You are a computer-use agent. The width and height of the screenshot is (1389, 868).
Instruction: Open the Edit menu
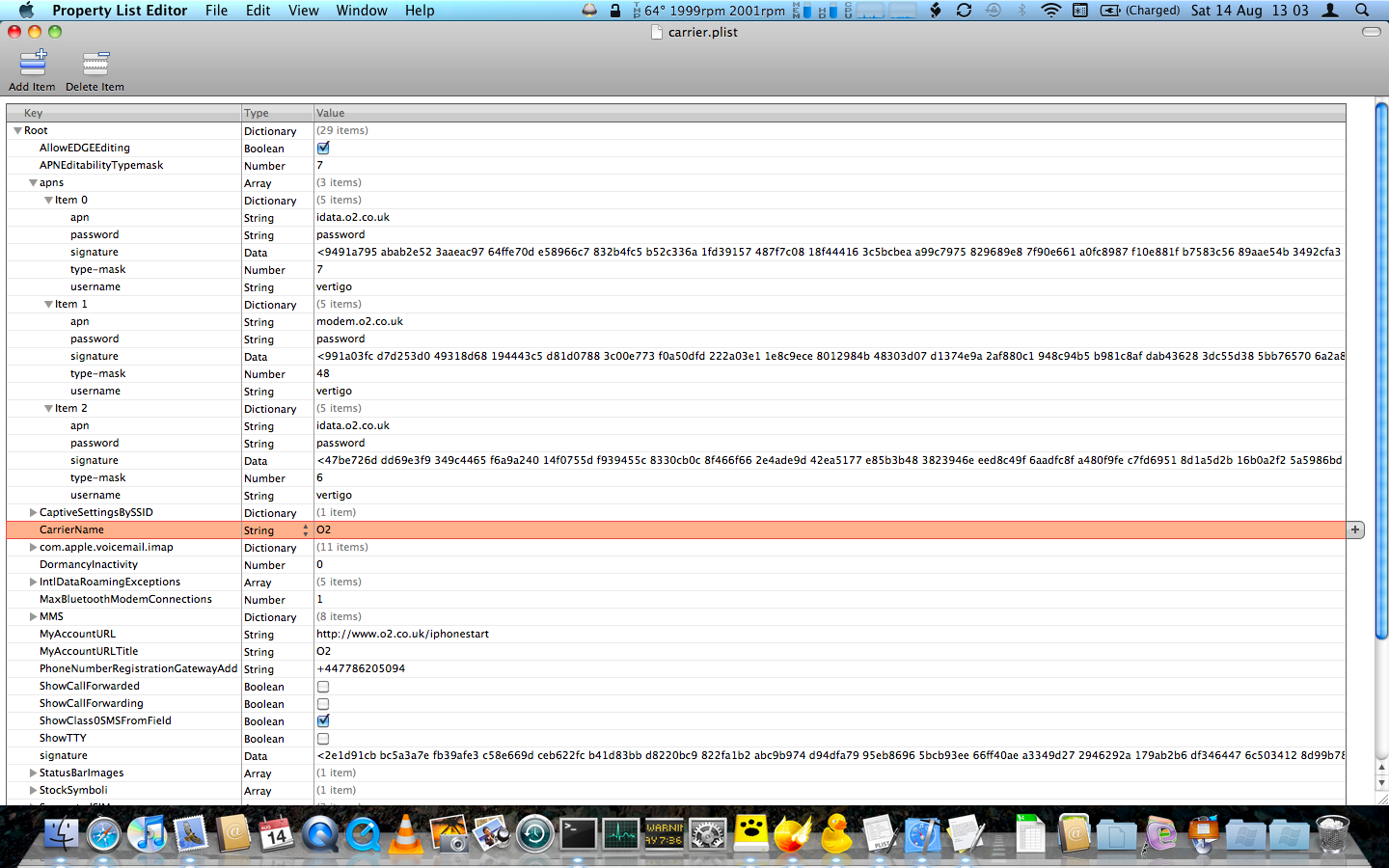[258, 10]
